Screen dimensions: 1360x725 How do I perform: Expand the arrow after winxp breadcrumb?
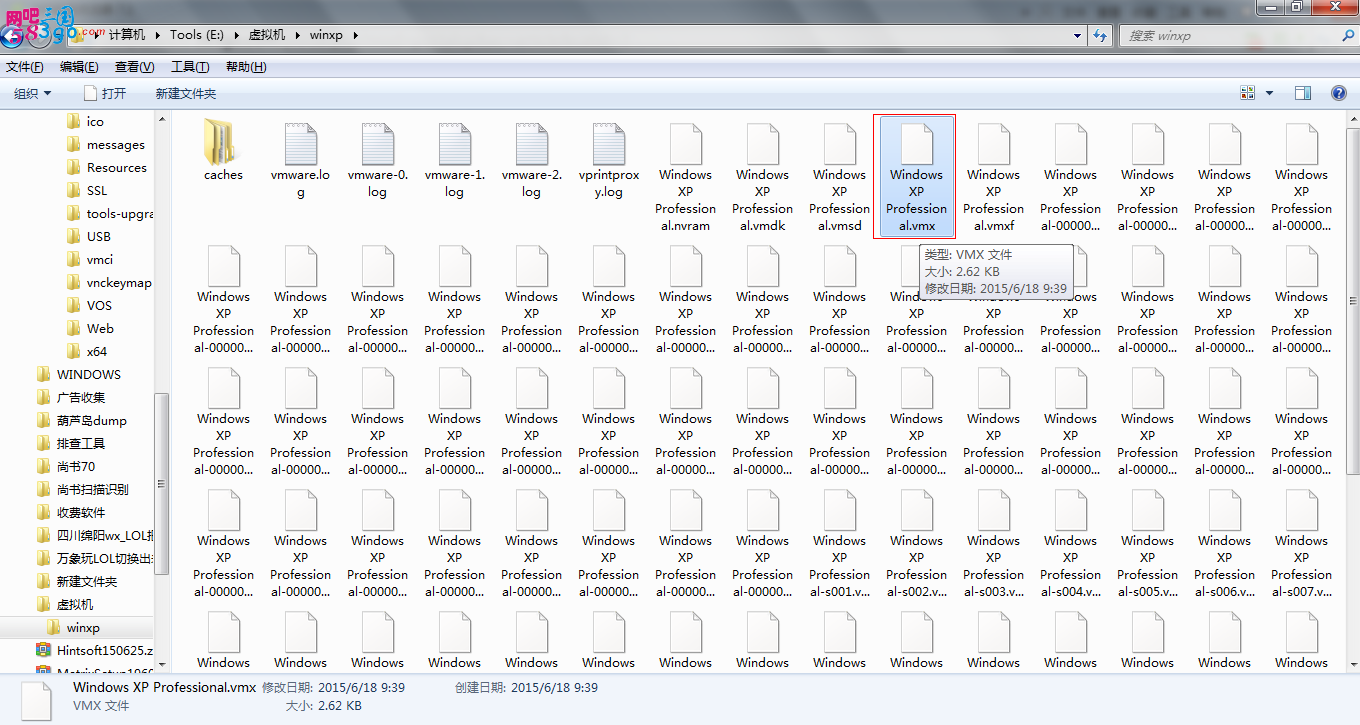[355, 35]
